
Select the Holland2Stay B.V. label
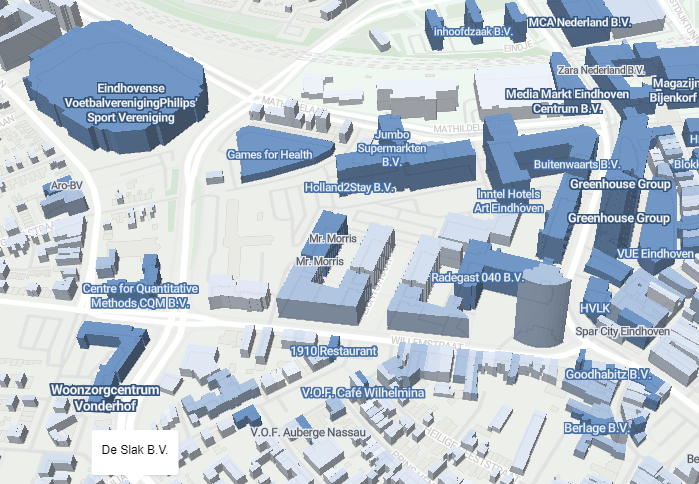[x=350, y=188]
